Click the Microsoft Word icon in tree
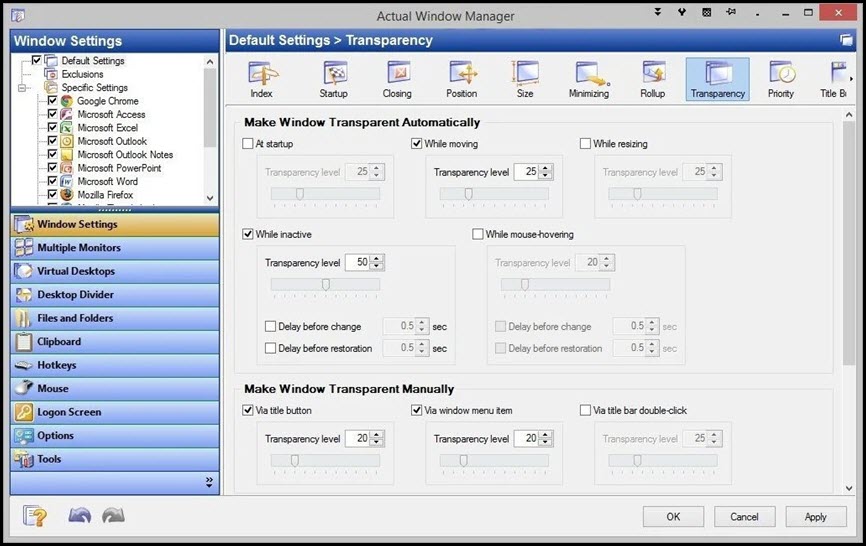The image size is (866, 546). click(67, 181)
